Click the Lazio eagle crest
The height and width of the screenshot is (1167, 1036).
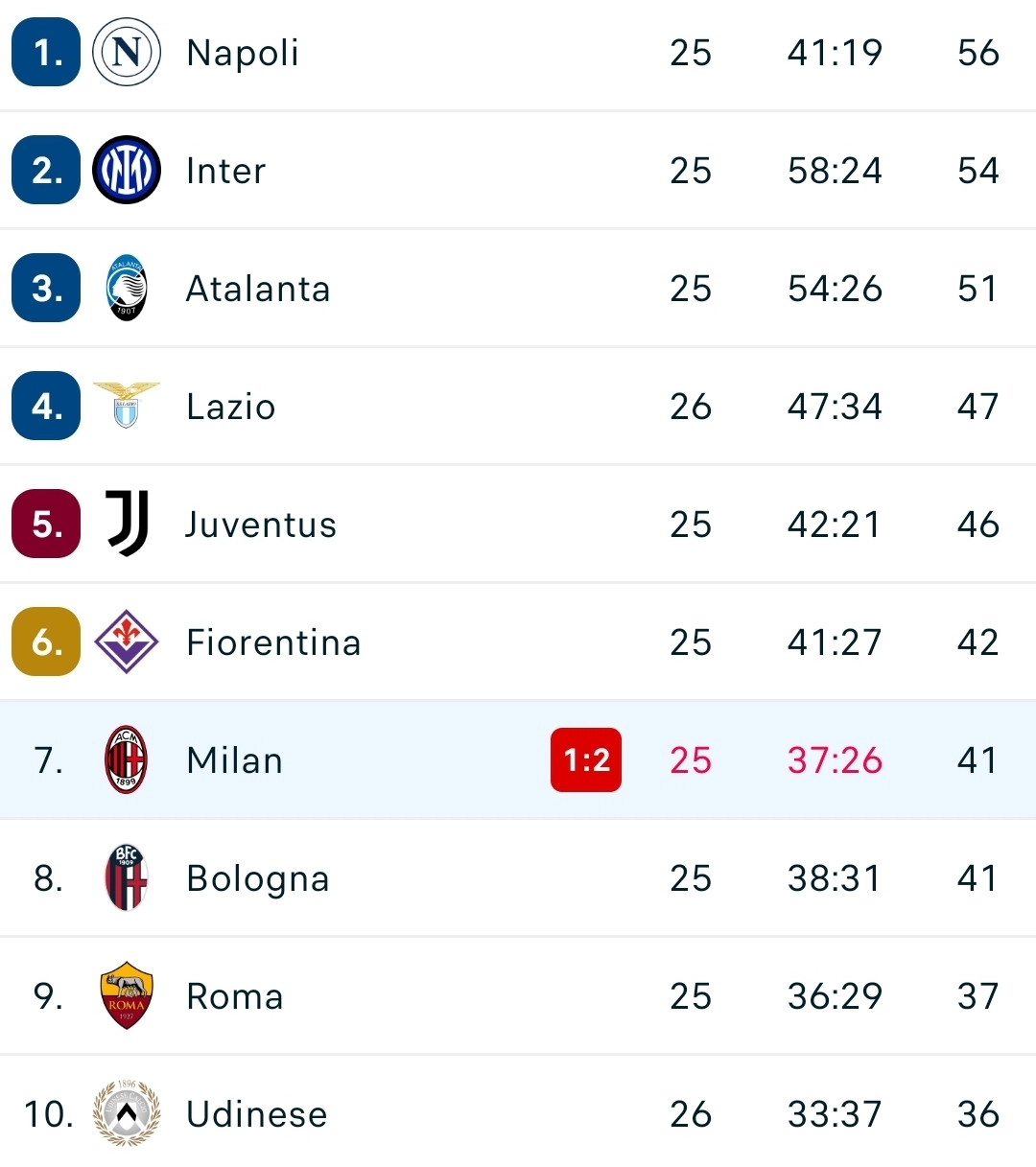[x=125, y=406]
